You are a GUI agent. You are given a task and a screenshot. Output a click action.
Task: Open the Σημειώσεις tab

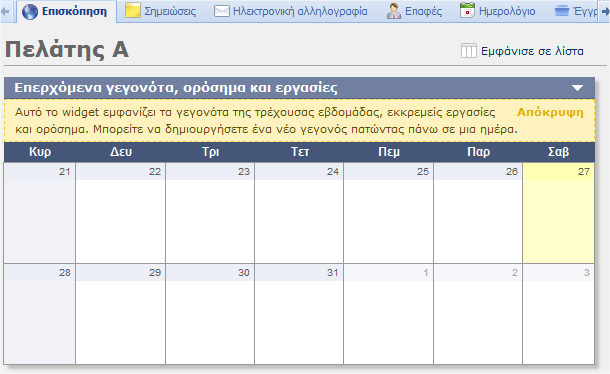[161, 11]
